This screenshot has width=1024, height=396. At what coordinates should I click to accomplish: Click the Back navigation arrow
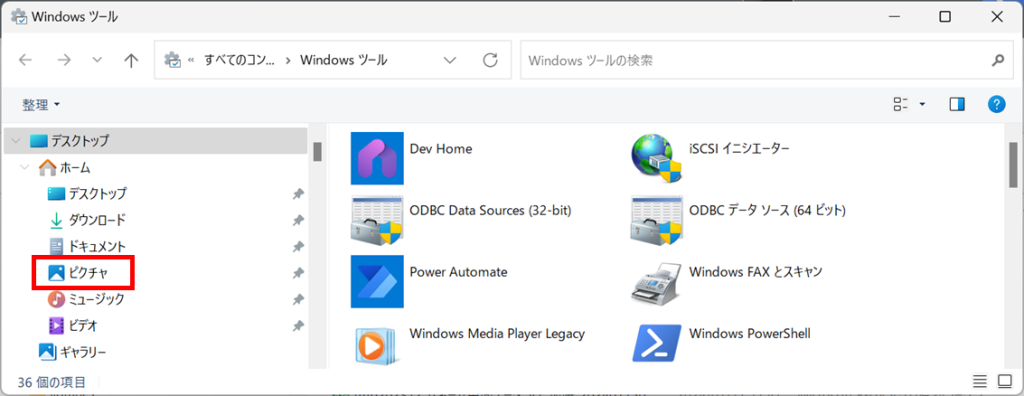25,60
